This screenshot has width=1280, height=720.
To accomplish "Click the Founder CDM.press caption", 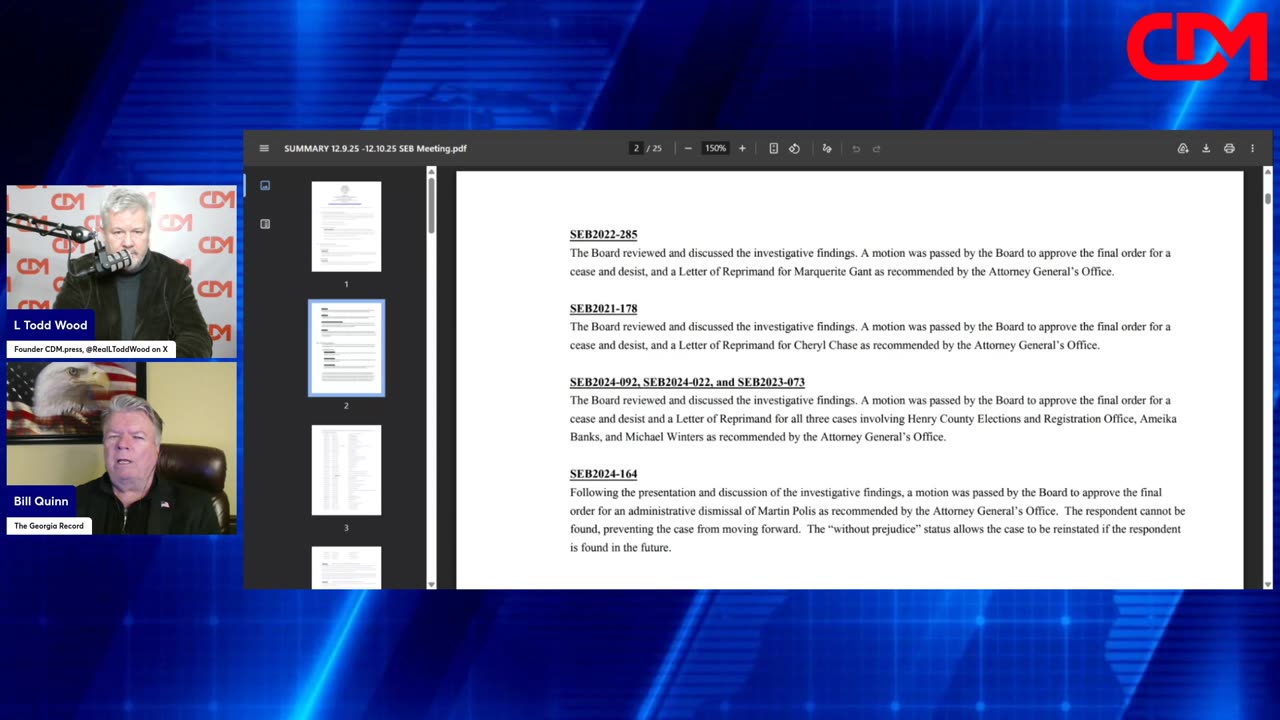I will point(91,349).
